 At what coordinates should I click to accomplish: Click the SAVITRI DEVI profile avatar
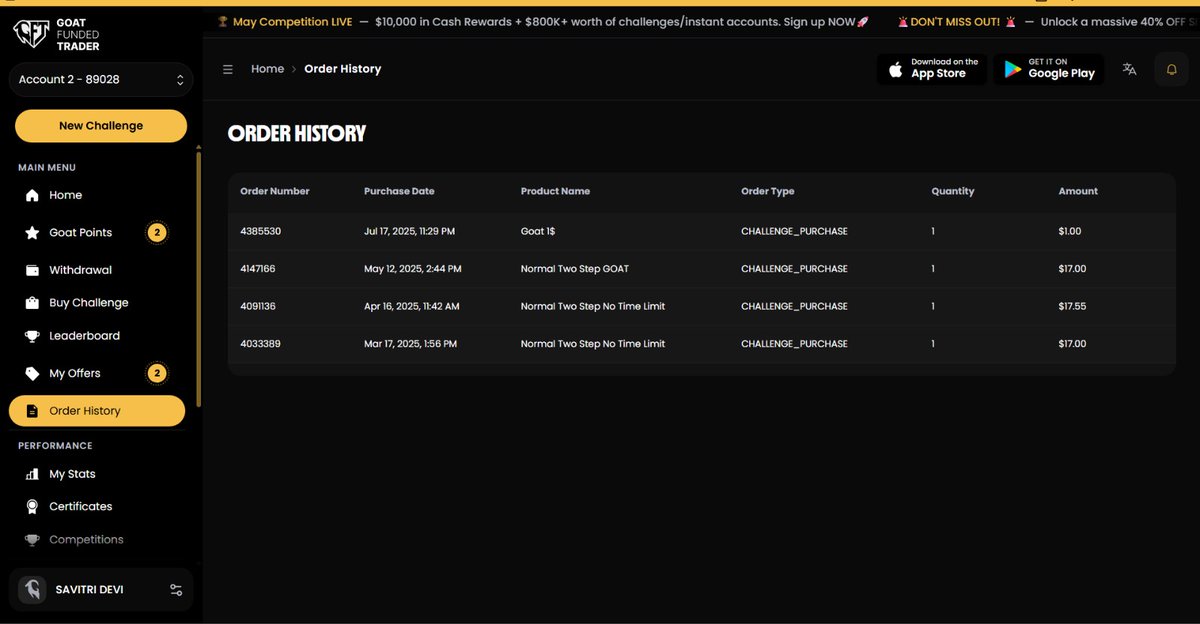(x=32, y=589)
